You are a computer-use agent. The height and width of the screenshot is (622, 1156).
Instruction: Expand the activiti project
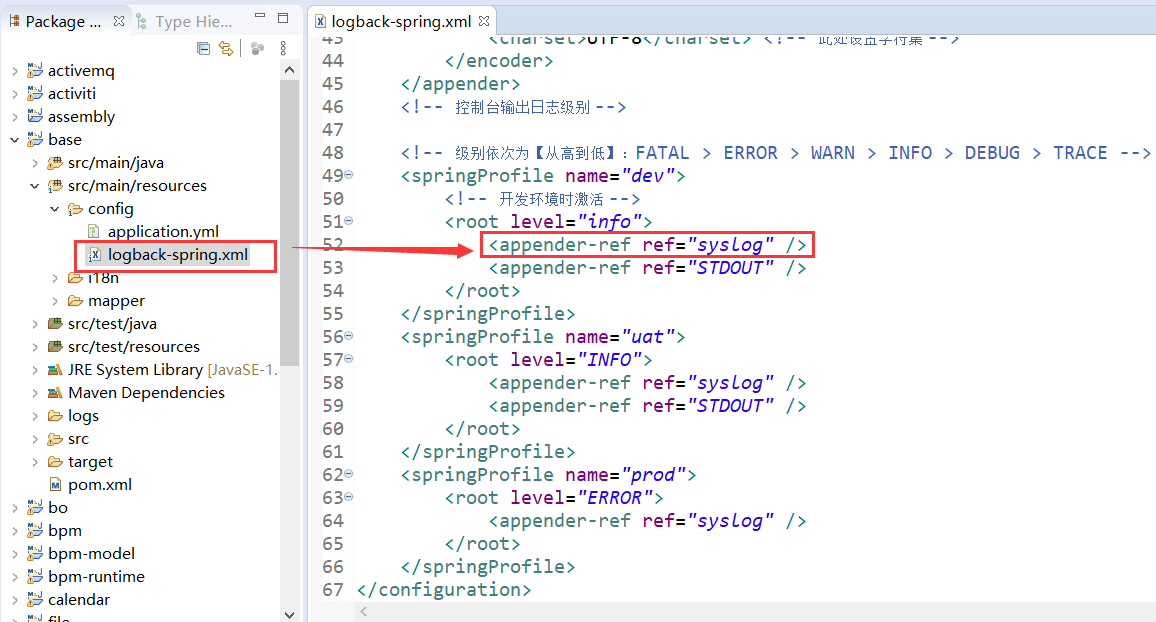(x=15, y=94)
